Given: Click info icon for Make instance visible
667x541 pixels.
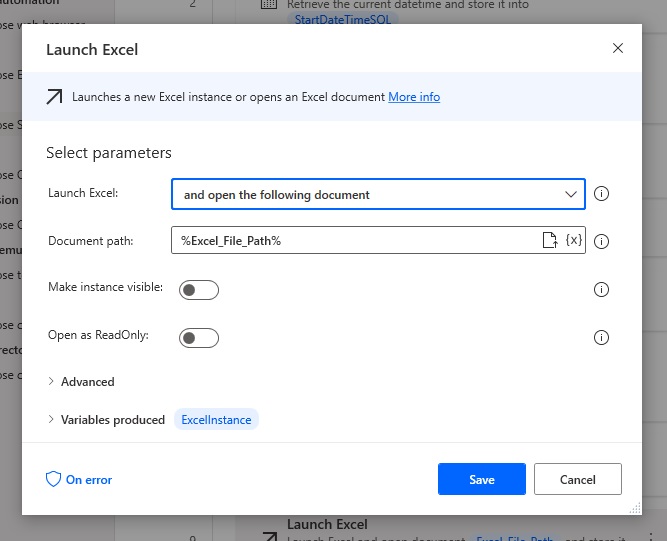Looking at the screenshot, I should click(x=601, y=290).
